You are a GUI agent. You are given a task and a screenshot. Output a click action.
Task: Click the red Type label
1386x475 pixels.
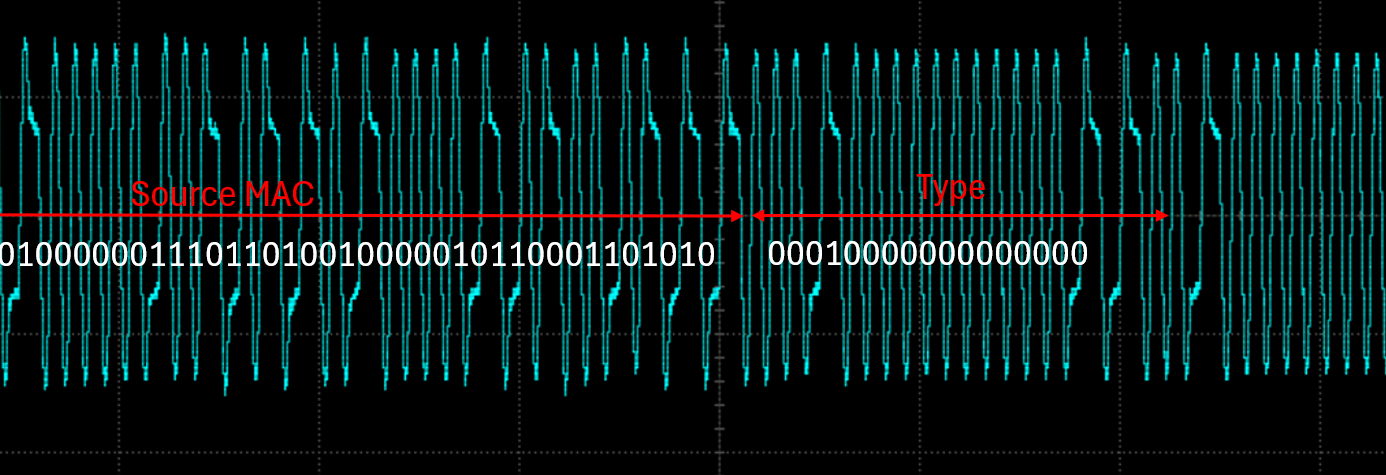(951, 187)
